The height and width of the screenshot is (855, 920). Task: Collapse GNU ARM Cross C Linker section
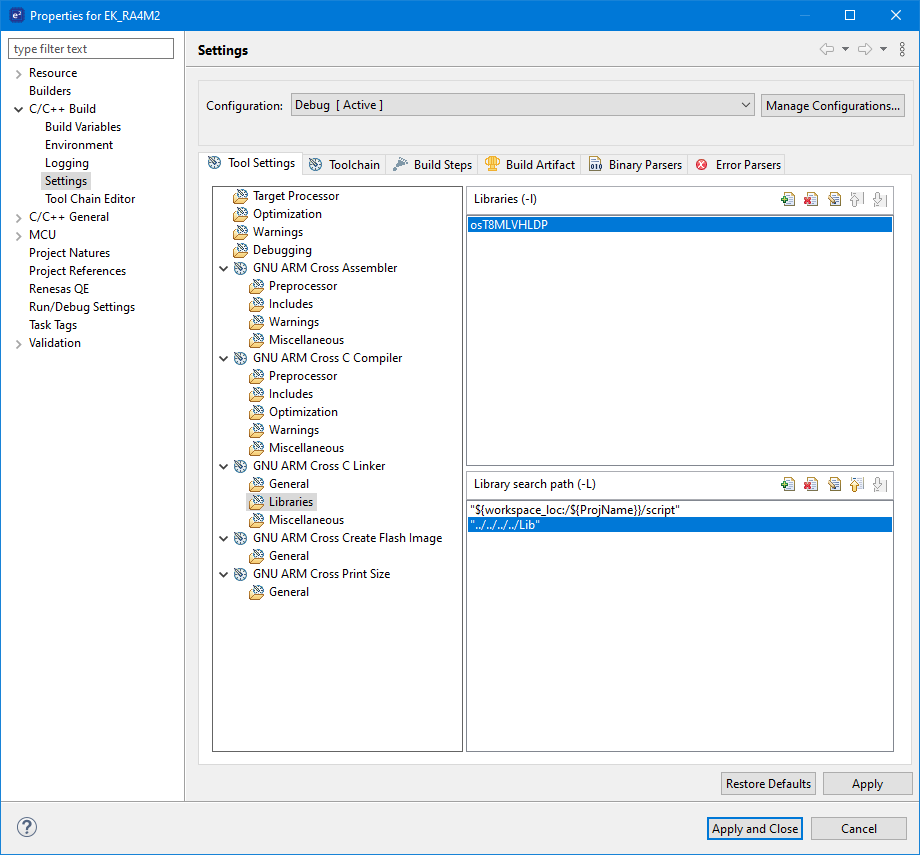[x=223, y=466]
